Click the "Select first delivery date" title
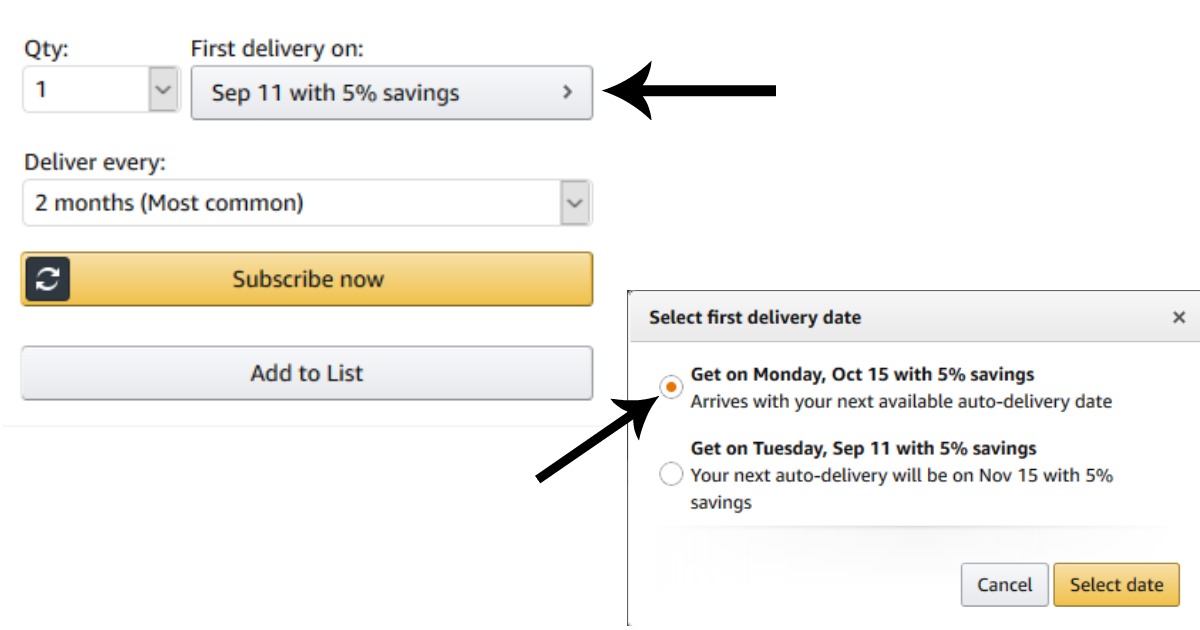Screen dimensions: 1200x630 point(755,317)
